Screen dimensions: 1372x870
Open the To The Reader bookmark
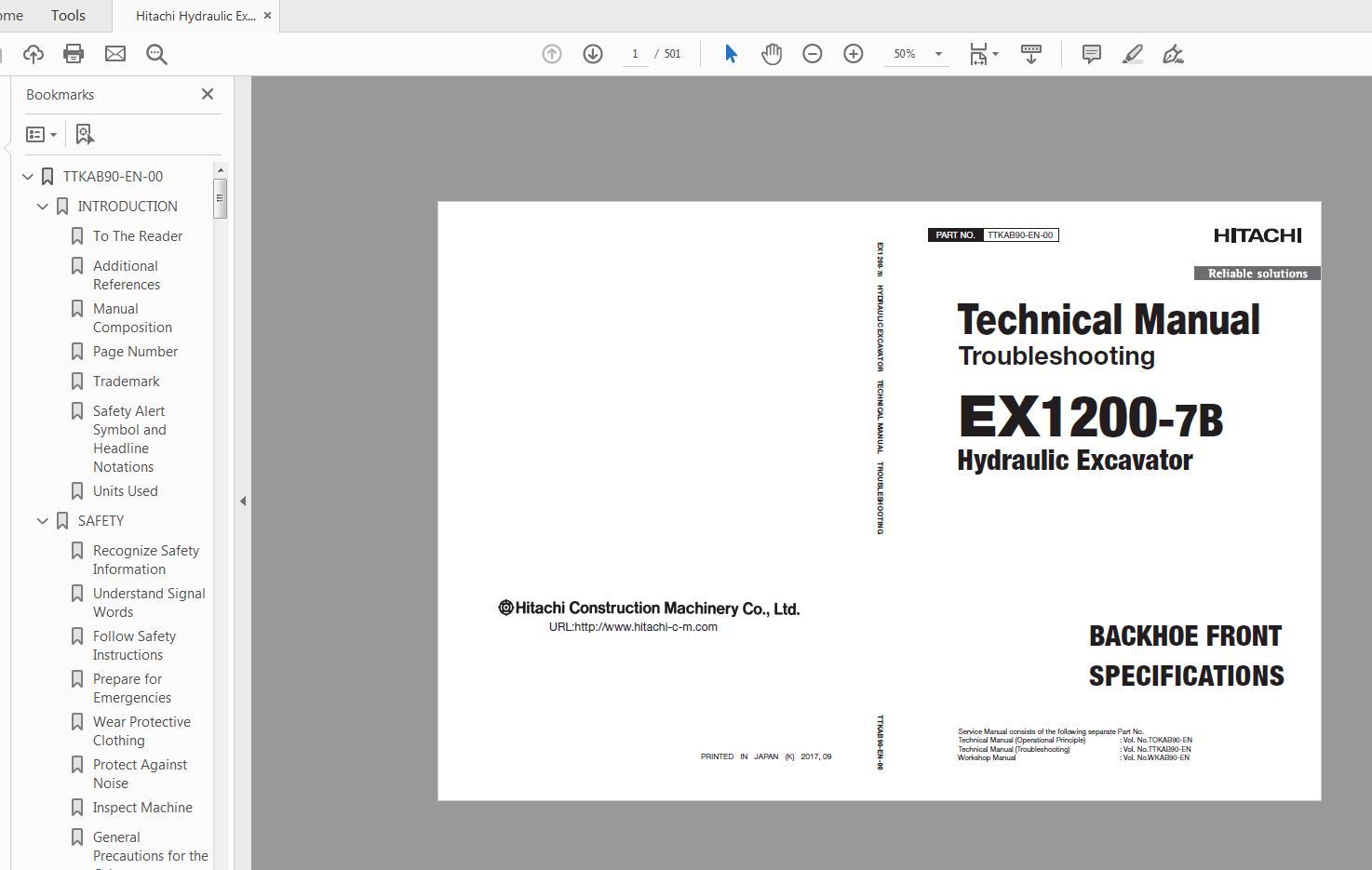(x=138, y=235)
